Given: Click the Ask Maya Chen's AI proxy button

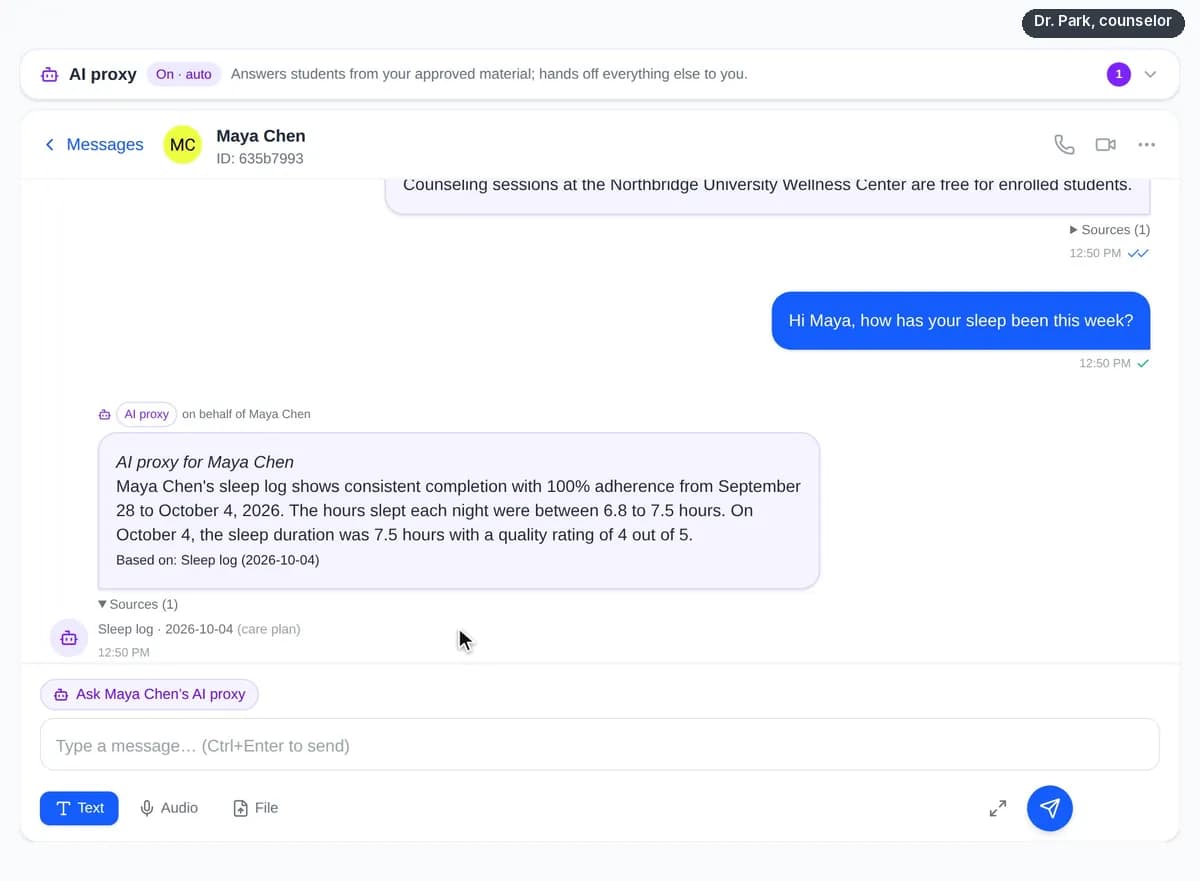Looking at the screenshot, I should [149, 694].
